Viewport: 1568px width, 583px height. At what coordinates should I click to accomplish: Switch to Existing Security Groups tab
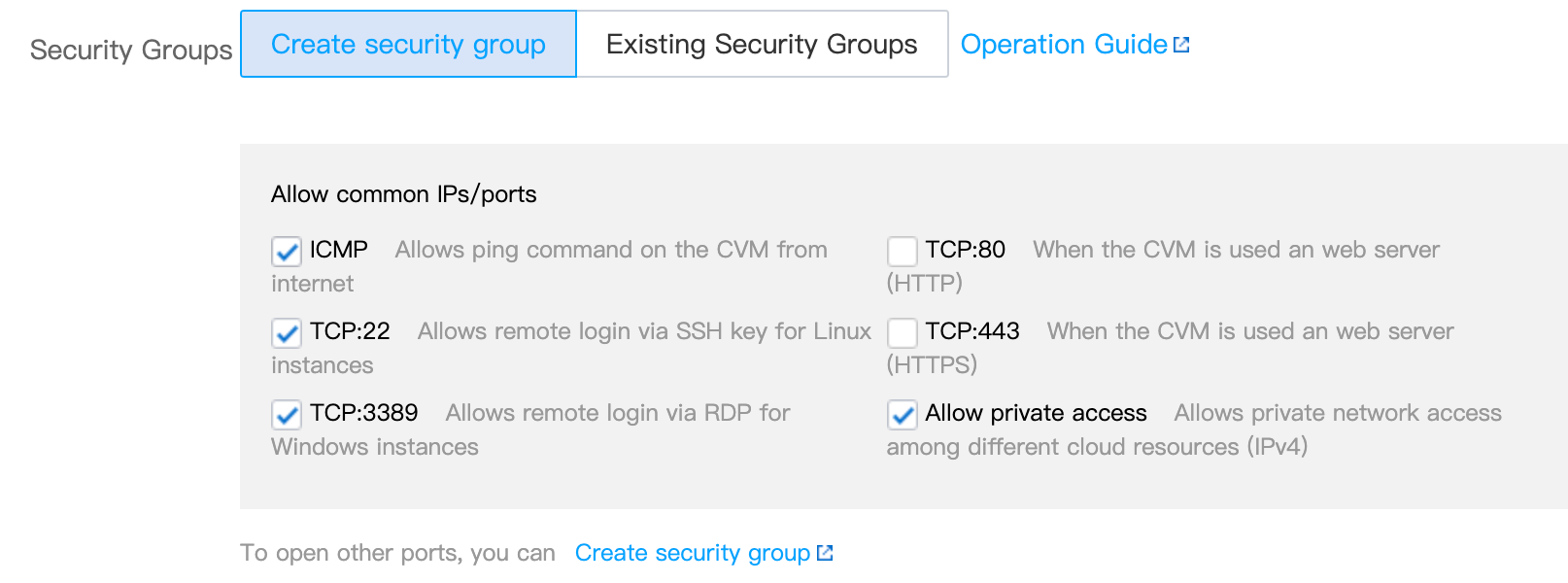[762, 44]
